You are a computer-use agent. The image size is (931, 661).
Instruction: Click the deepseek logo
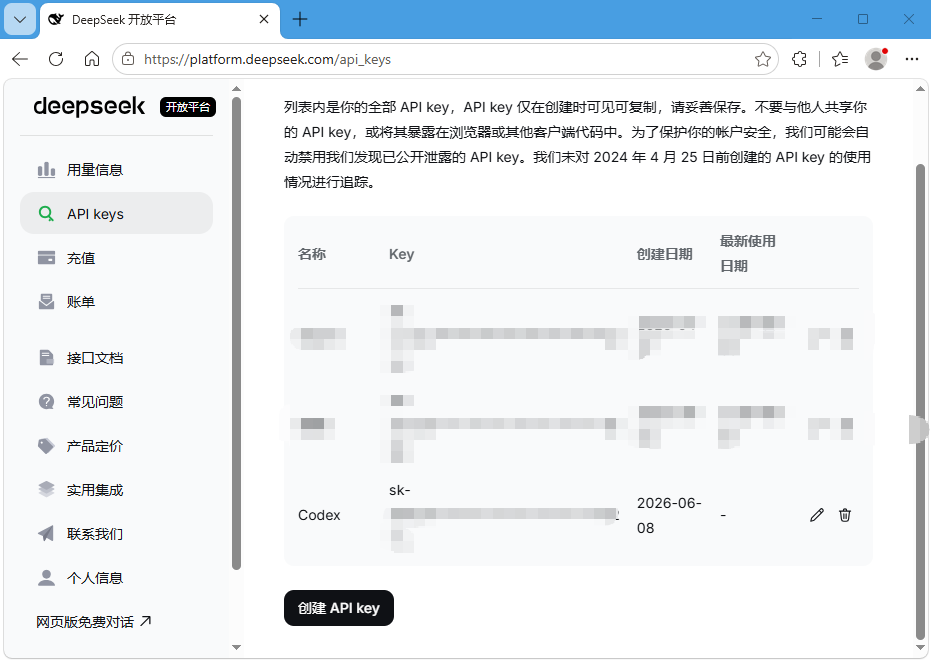click(89, 106)
